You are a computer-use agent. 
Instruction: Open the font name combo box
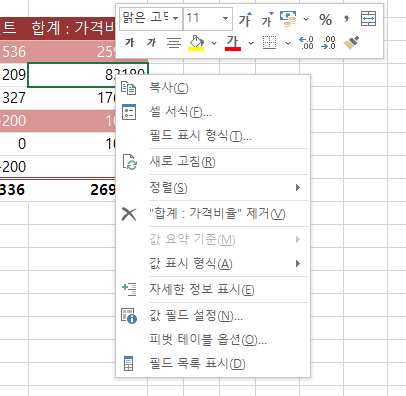tap(151, 18)
